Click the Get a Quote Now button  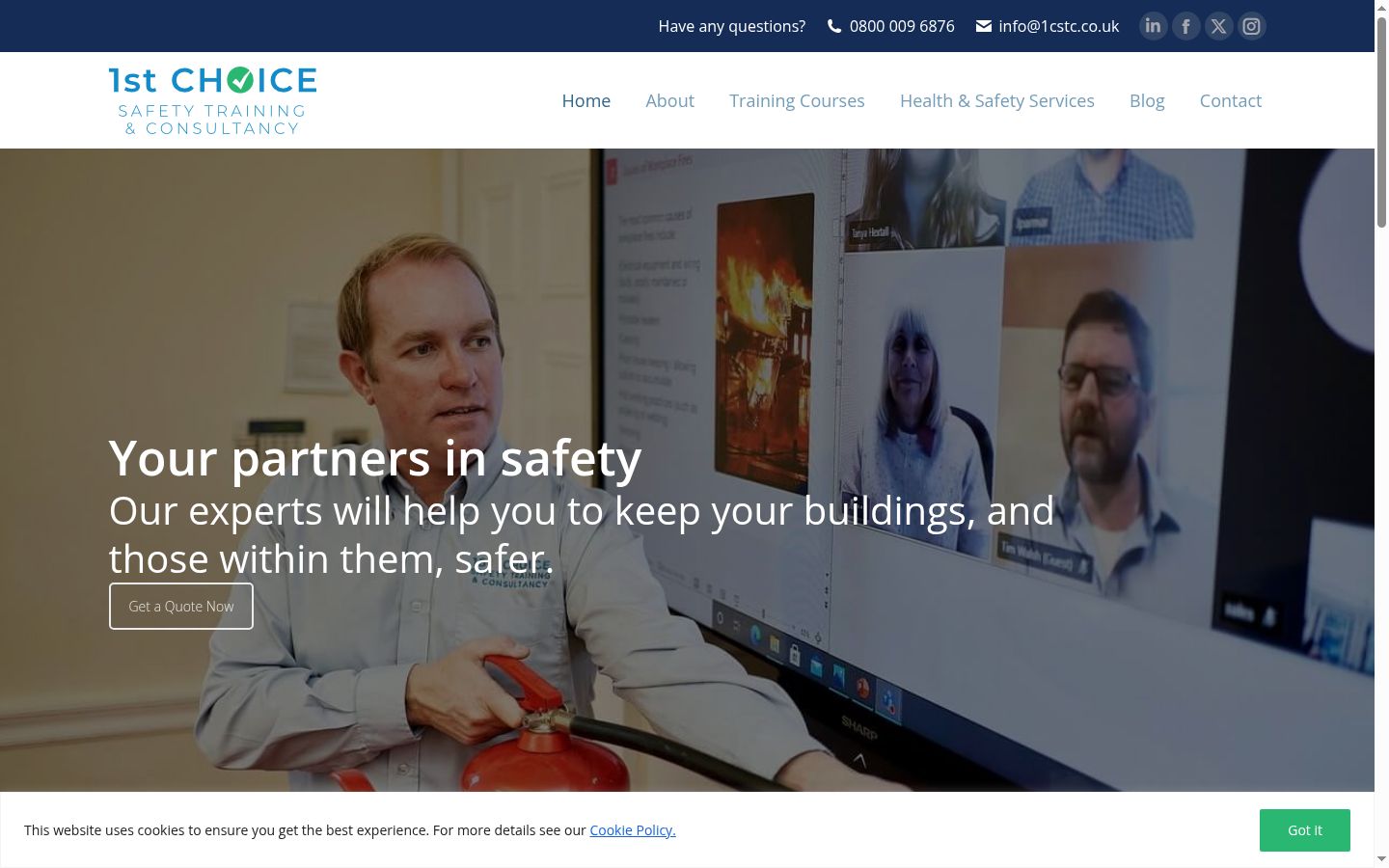pos(181,606)
